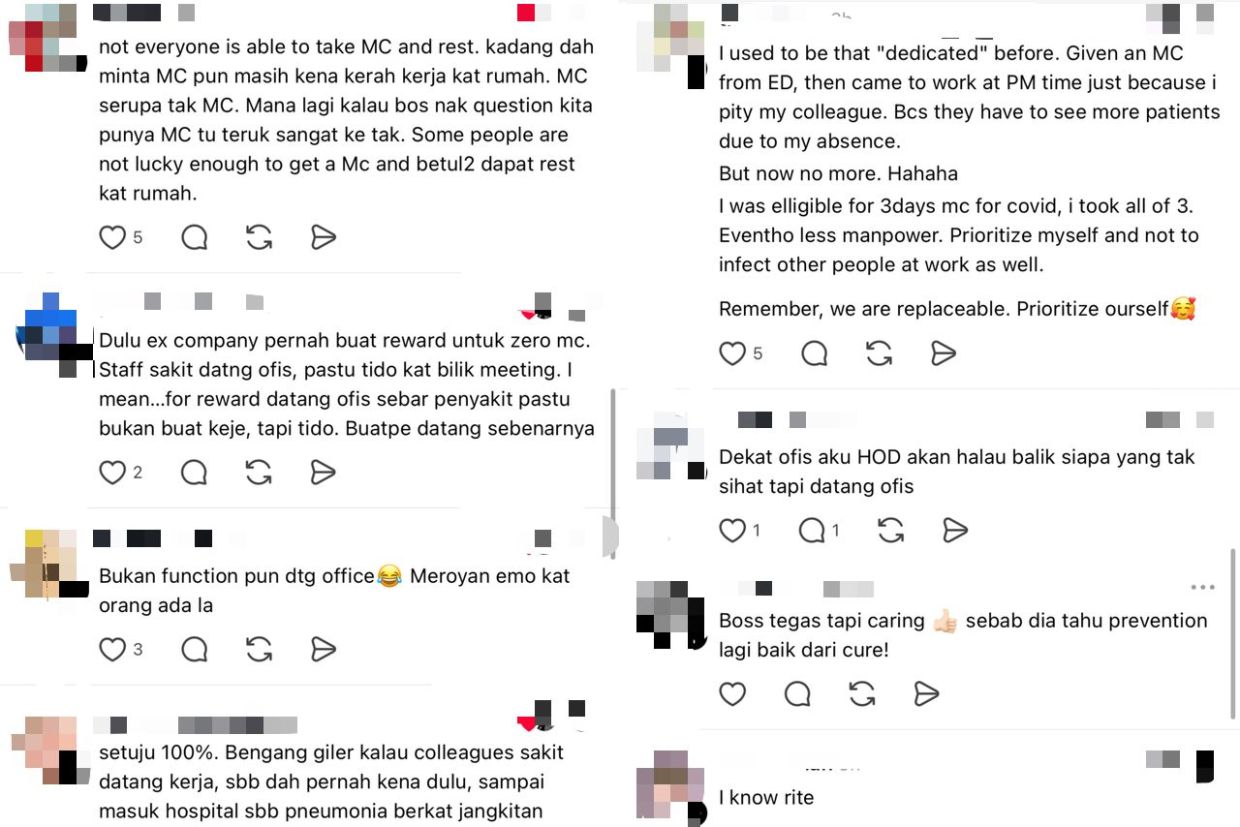Repost the 'Remember, we are replaceable' comment

(879, 353)
